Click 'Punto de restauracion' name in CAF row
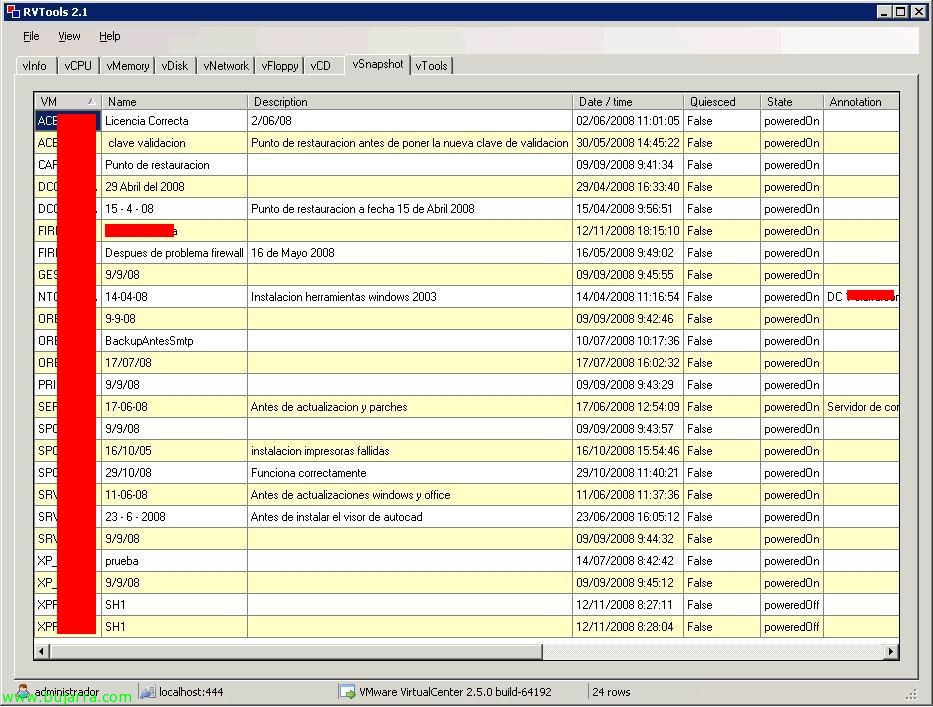The width and height of the screenshot is (933, 707). click(157, 165)
